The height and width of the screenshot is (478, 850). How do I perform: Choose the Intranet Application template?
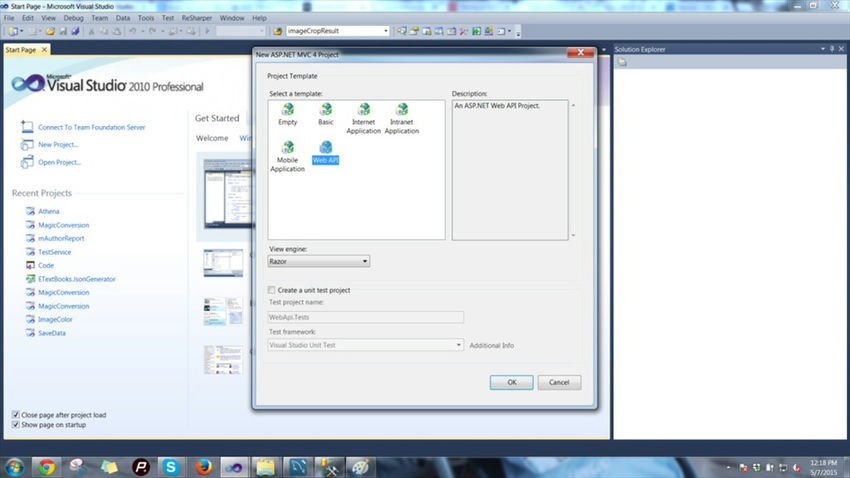tap(402, 119)
